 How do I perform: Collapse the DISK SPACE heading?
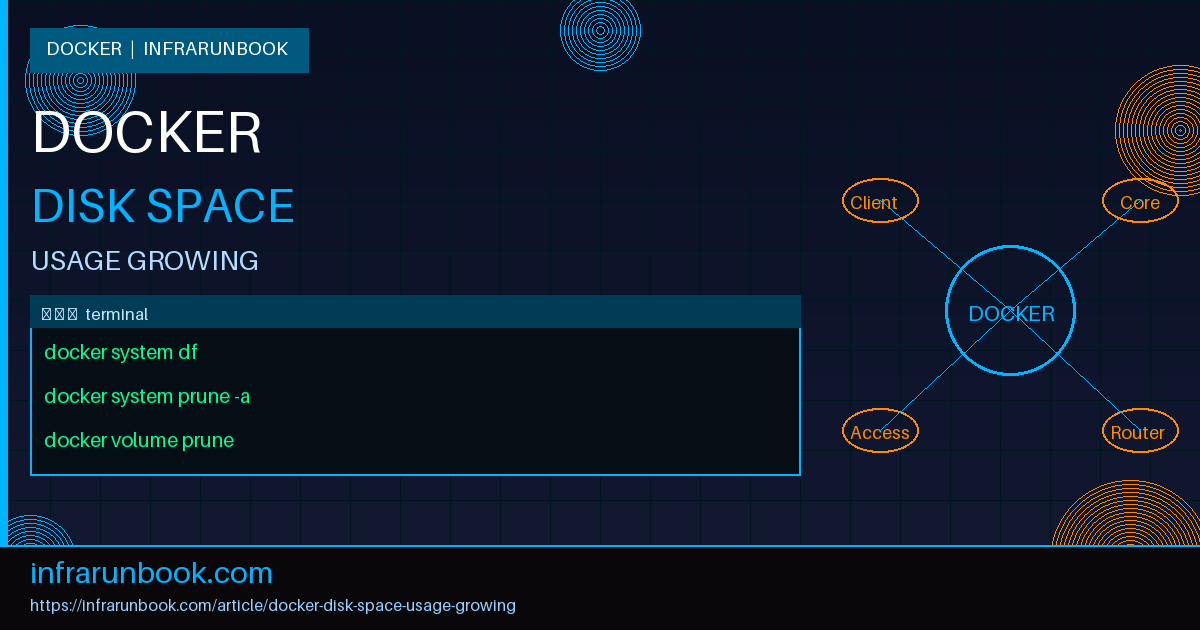click(162, 206)
